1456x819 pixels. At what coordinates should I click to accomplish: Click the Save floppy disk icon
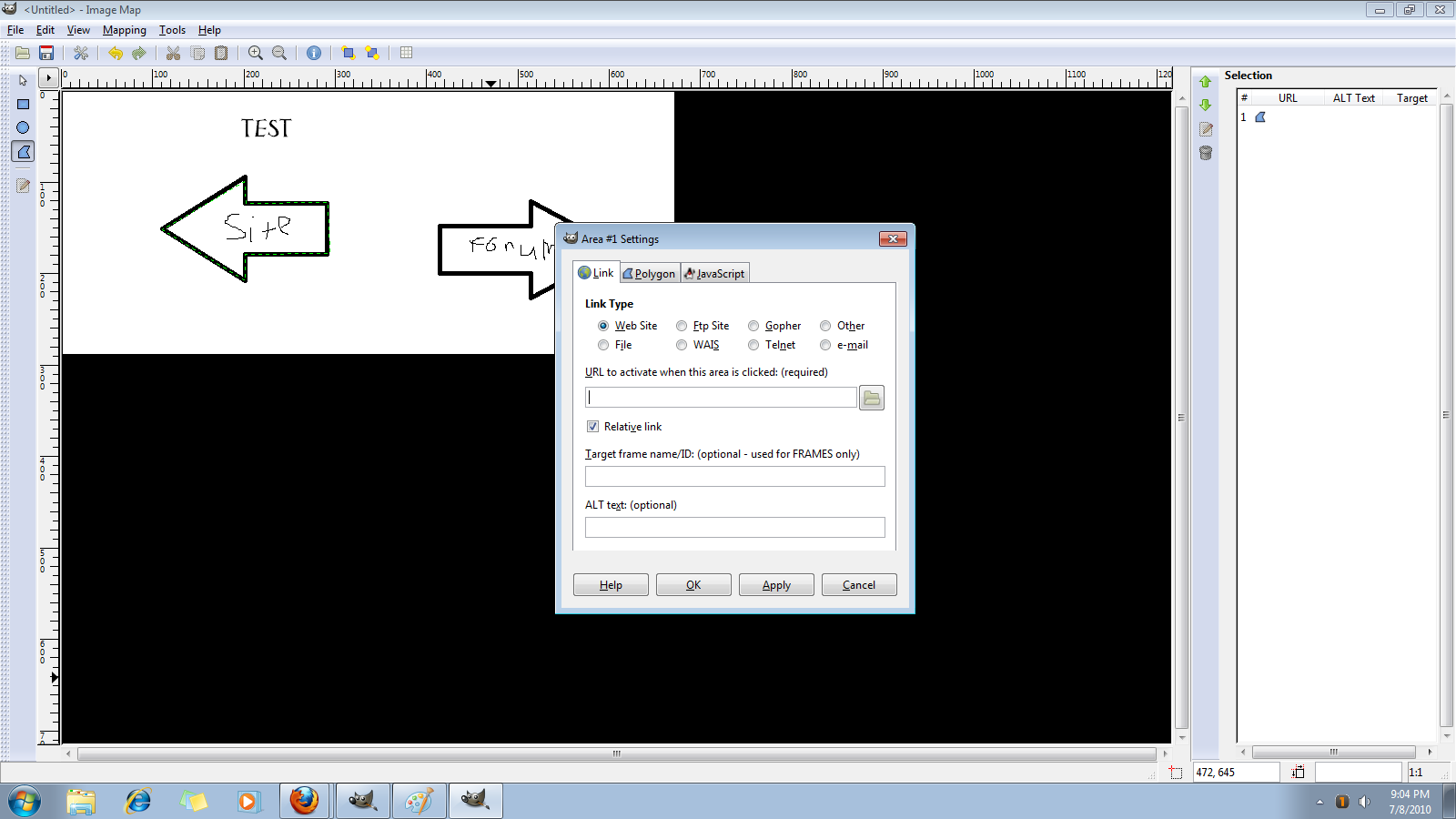pos(46,53)
